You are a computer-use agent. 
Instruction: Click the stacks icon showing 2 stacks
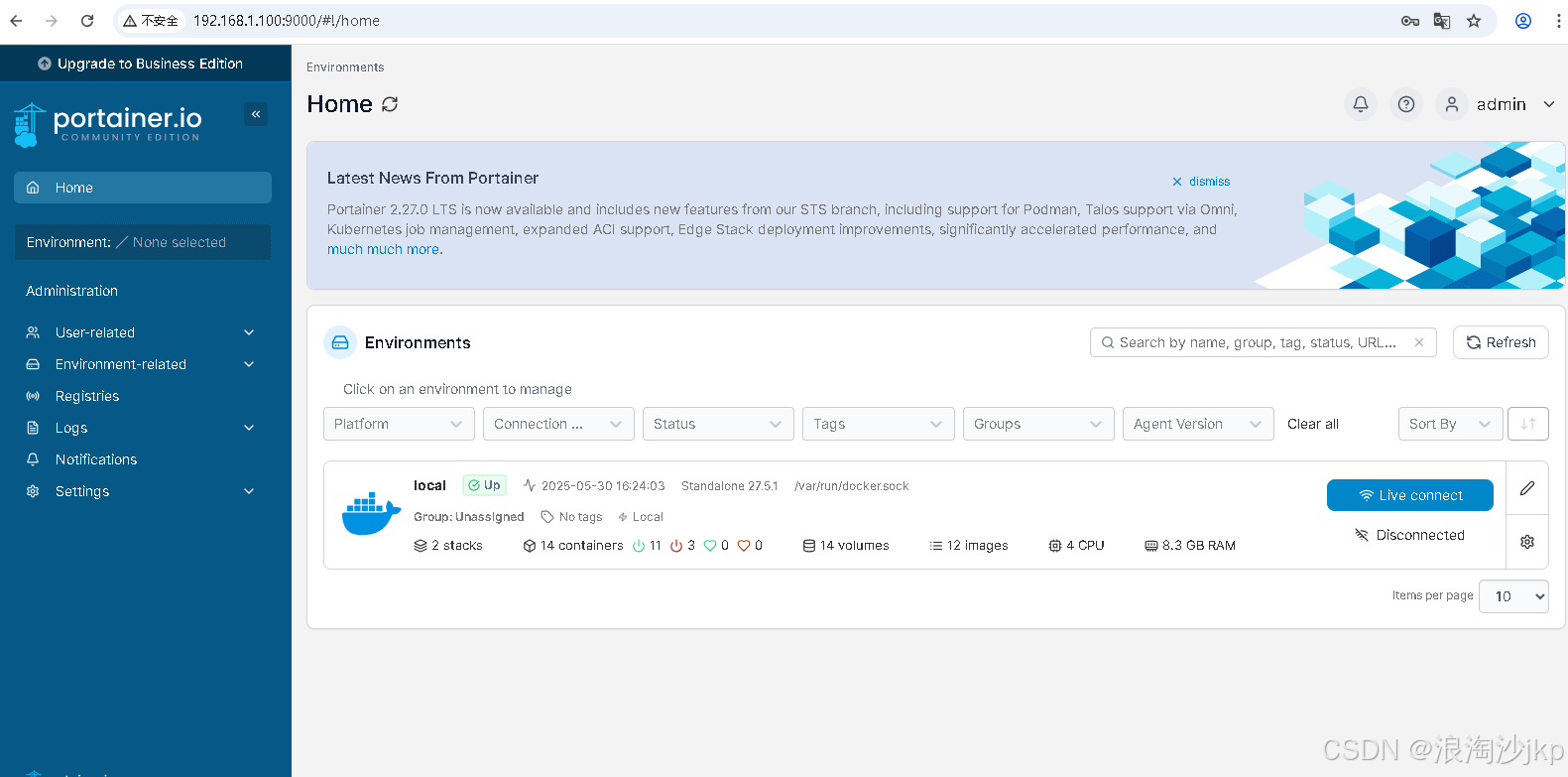point(421,546)
